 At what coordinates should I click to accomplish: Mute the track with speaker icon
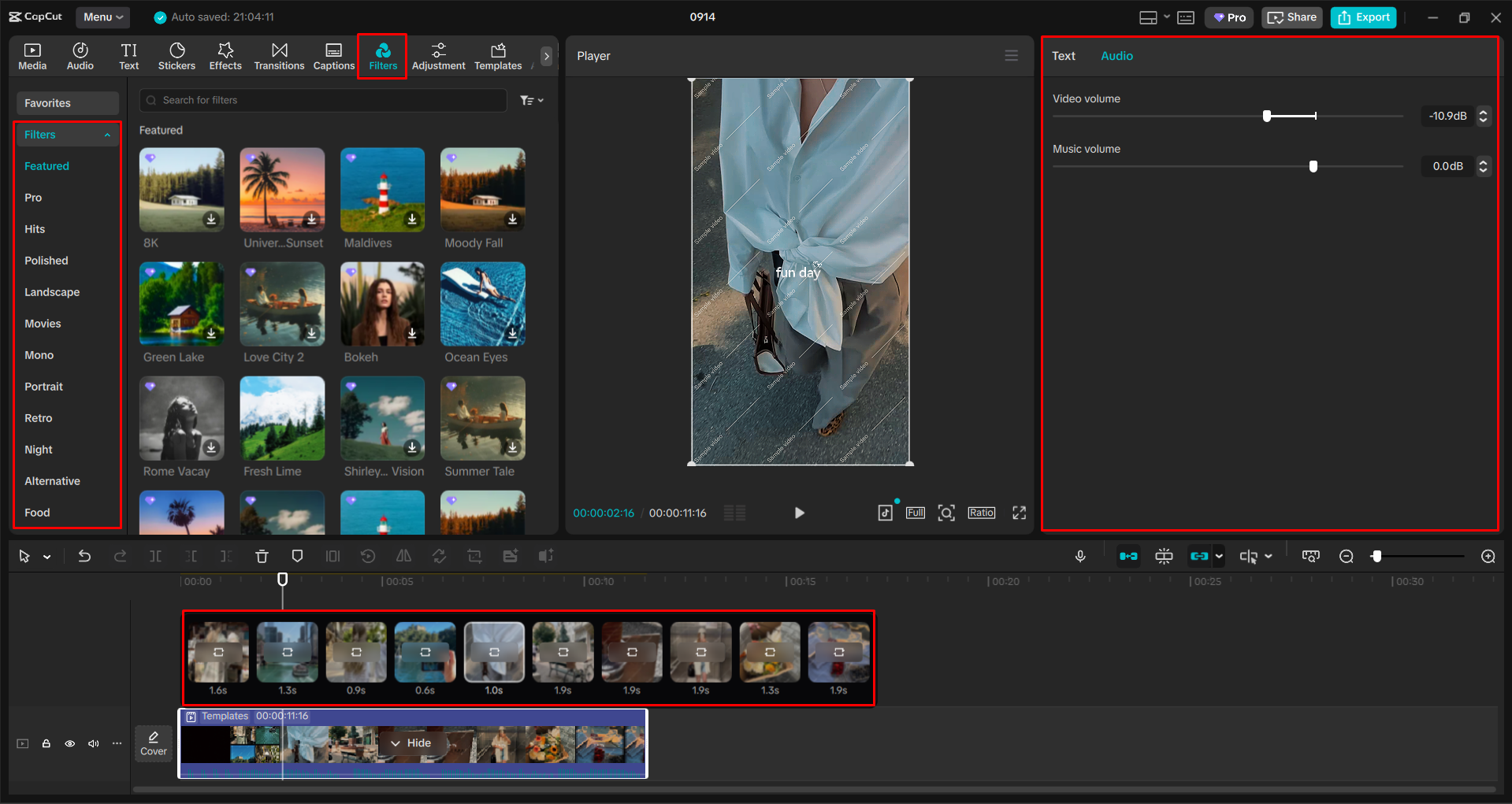point(94,743)
